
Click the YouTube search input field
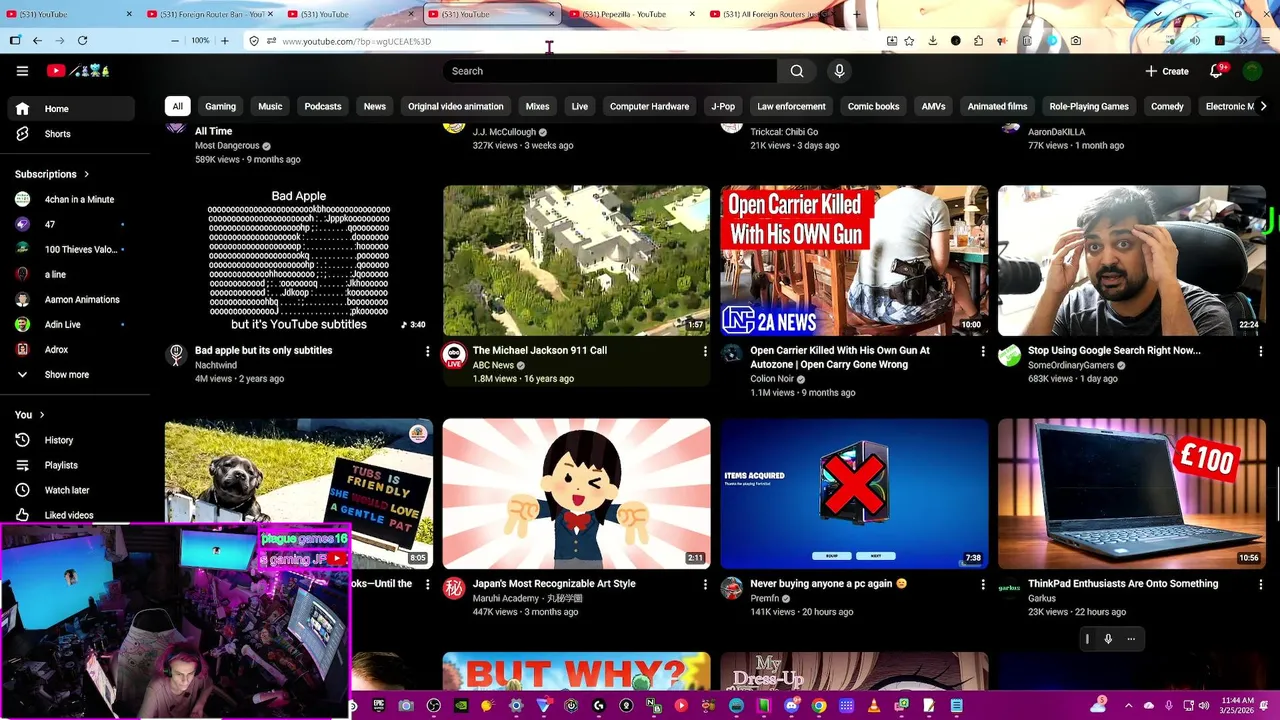point(610,71)
